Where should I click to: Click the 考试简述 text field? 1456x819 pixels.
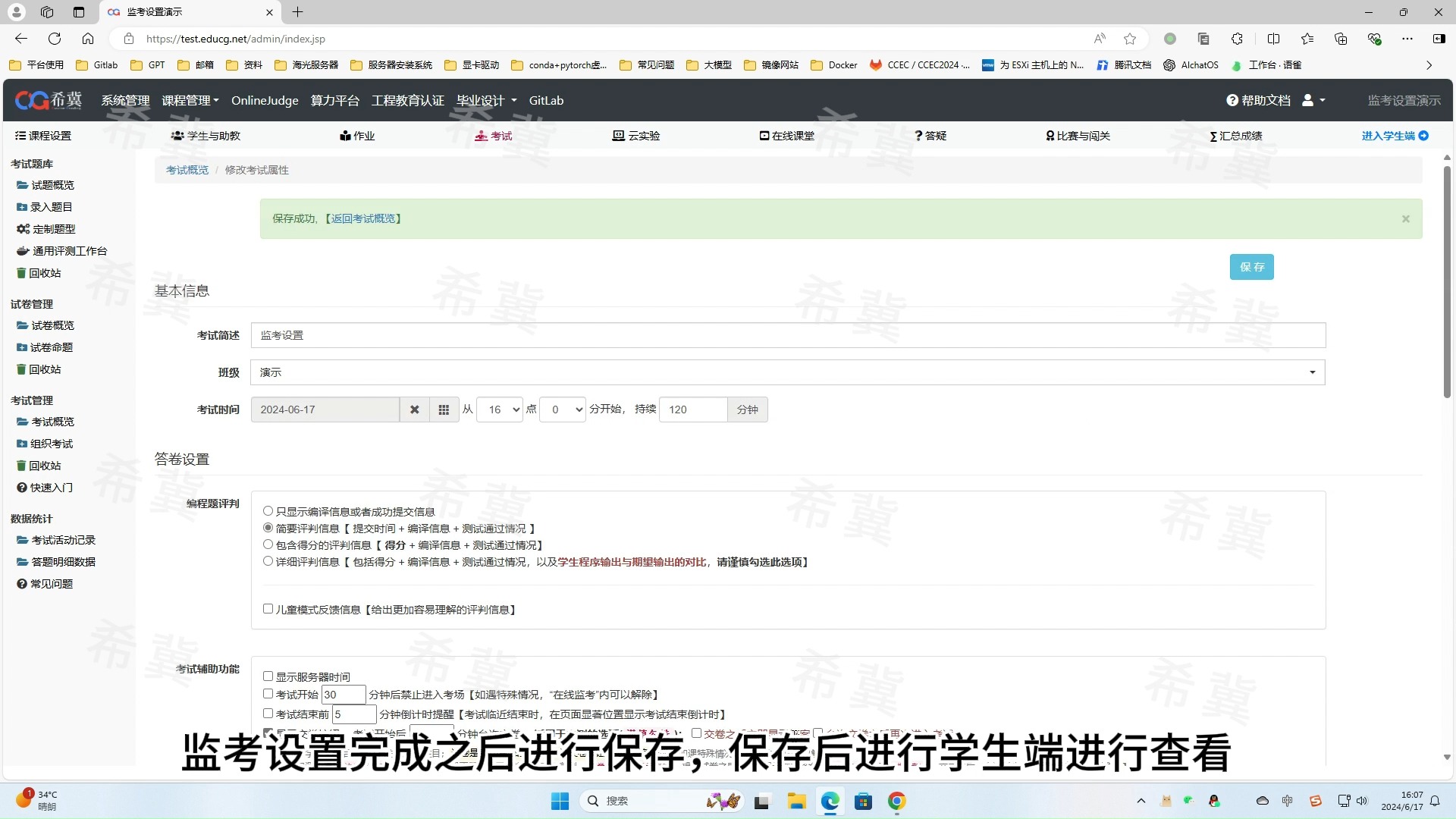[x=788, y=335]
